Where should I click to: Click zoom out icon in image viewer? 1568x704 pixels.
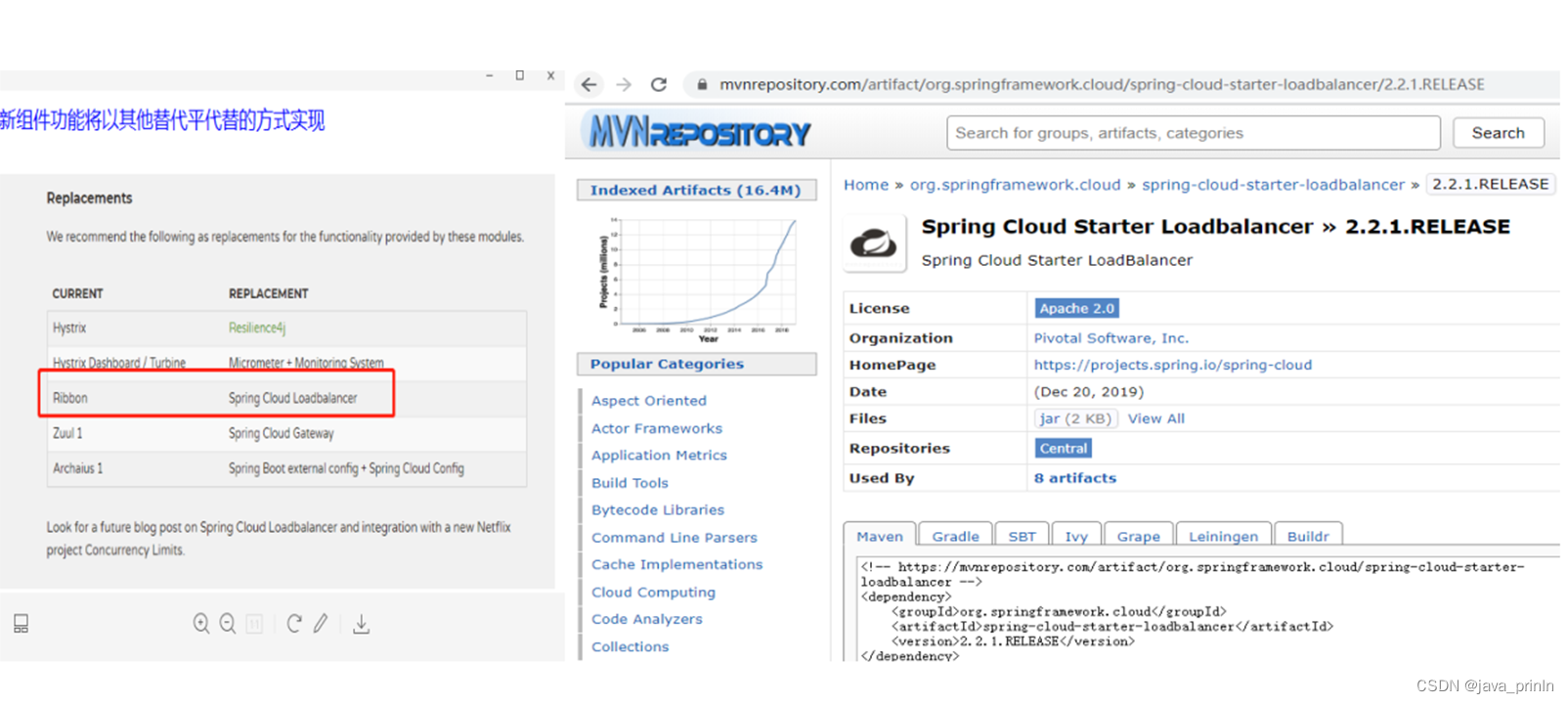pos(228,624)
